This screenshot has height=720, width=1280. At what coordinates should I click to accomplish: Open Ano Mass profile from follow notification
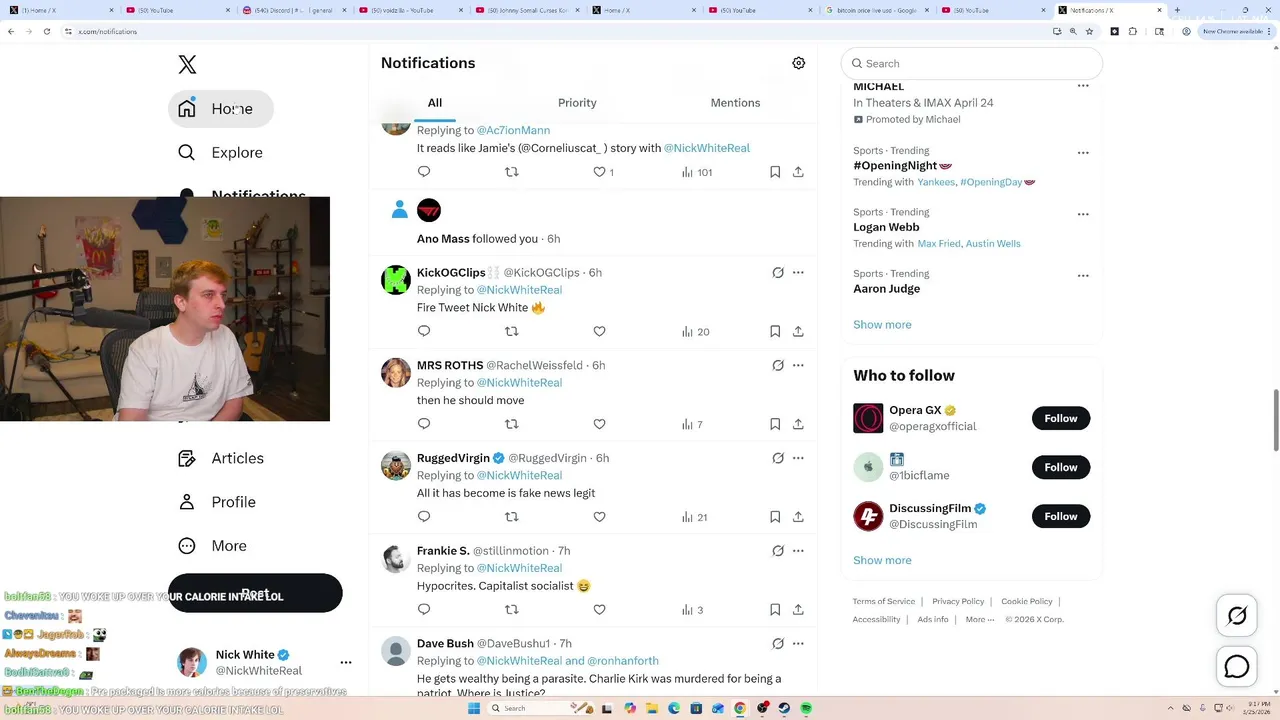[x=443, y=239]
